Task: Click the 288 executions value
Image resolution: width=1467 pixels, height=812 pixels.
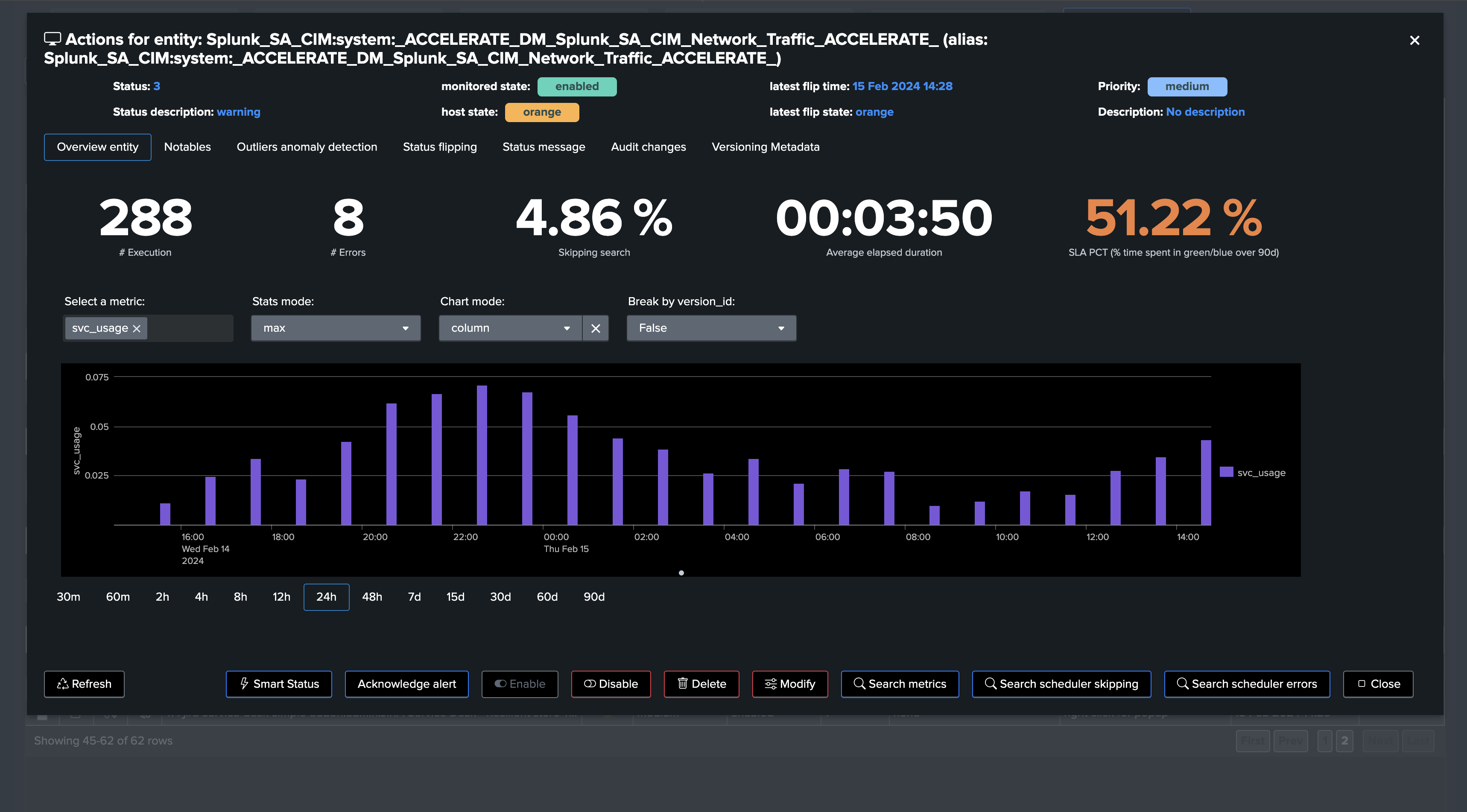Action: [x=146, y=218]
